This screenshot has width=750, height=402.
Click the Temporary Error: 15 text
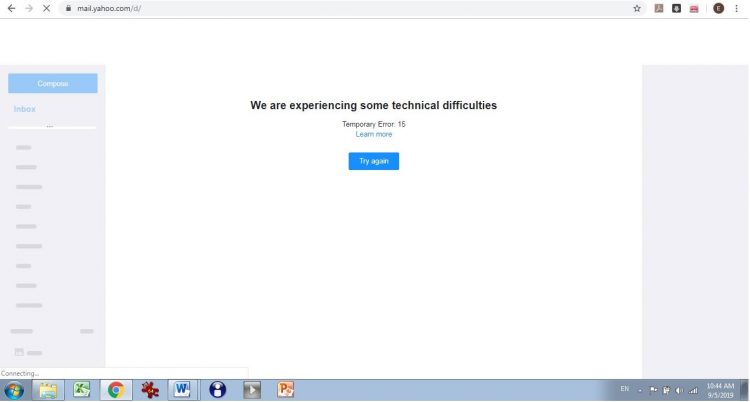(x=374, y=124)
